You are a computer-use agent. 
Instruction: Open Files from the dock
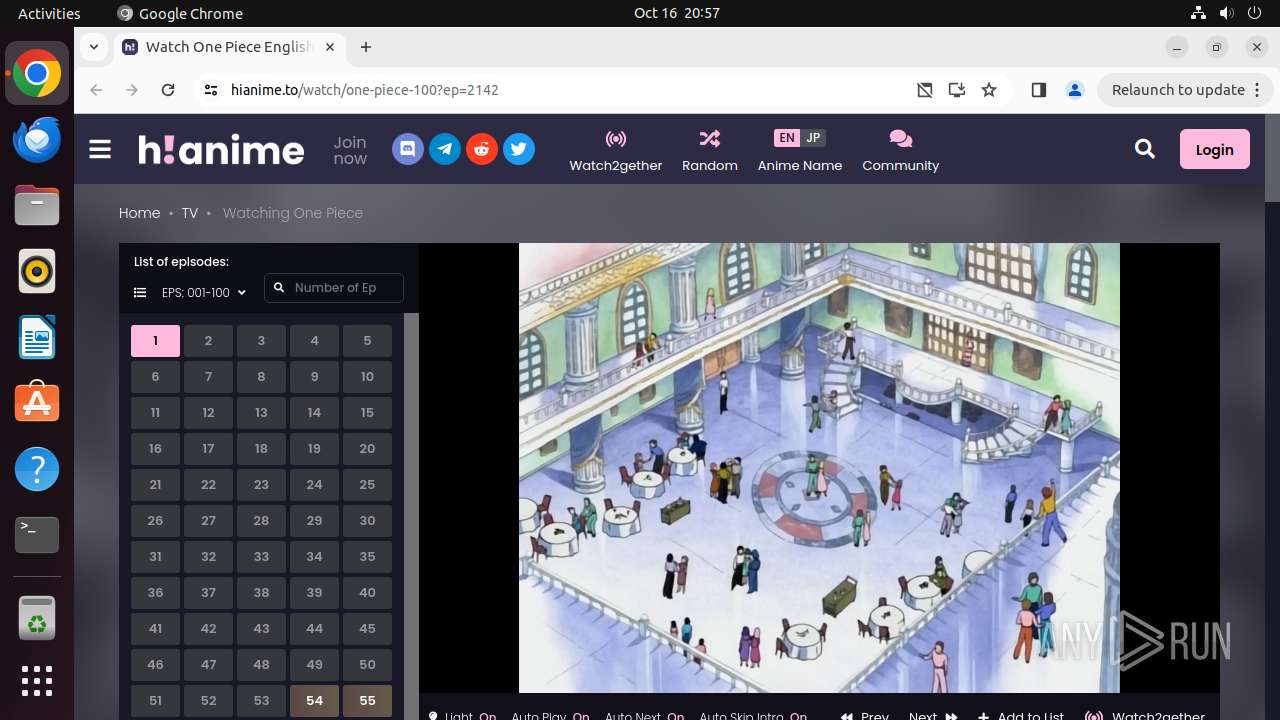[x=37, y=205]
